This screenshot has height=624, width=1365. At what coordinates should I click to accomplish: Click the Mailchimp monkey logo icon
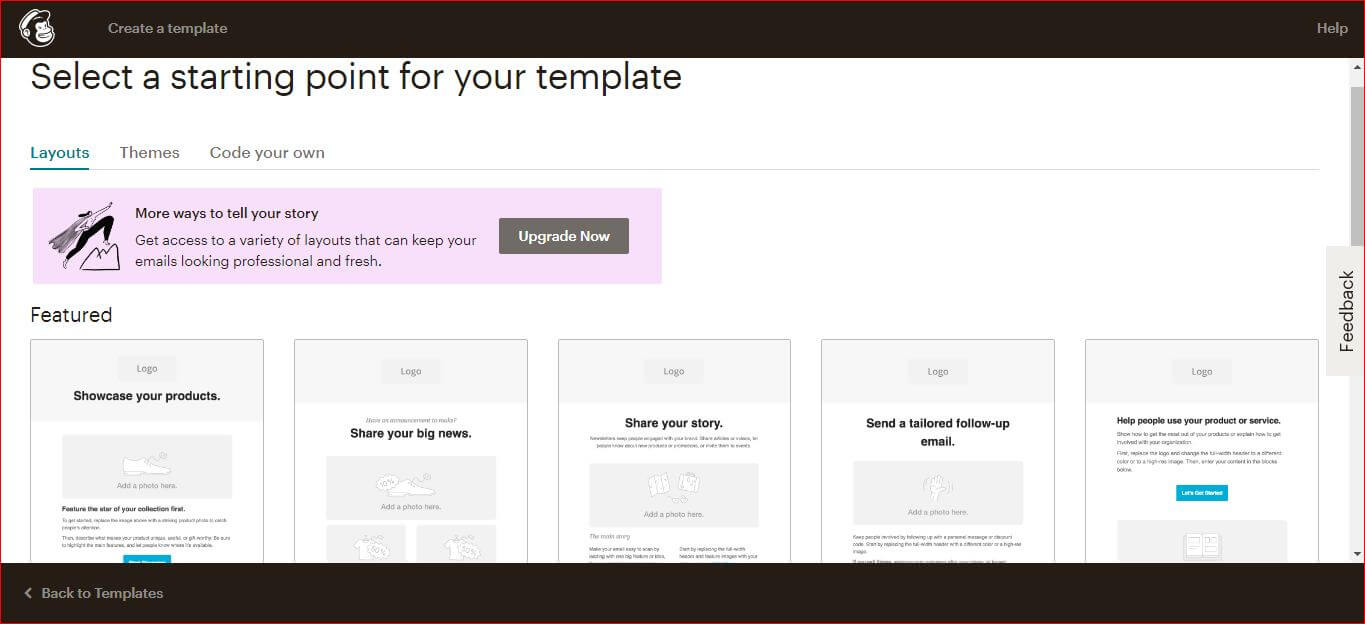pos(37,28)
